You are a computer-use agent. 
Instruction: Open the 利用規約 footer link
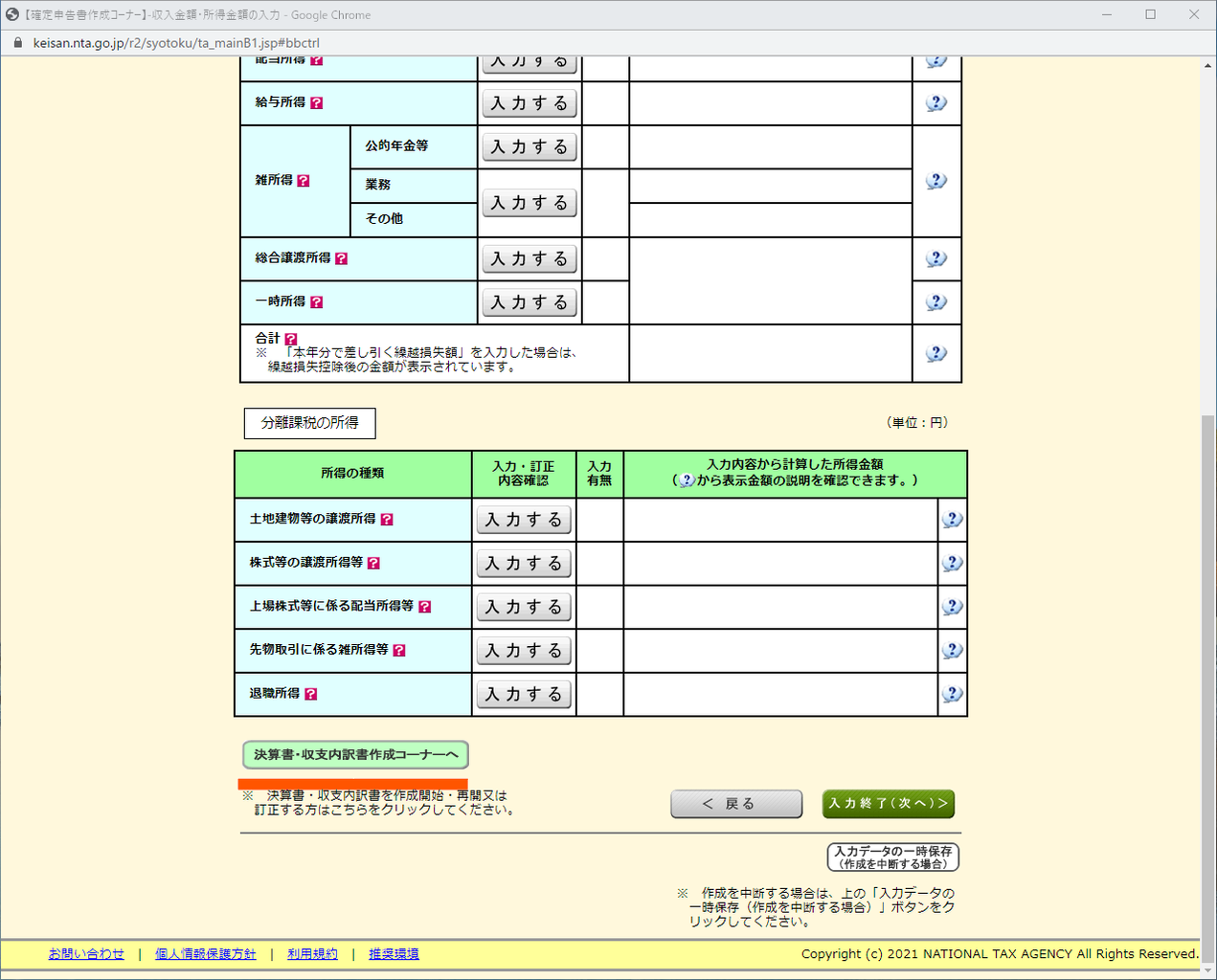click(312, 954)
